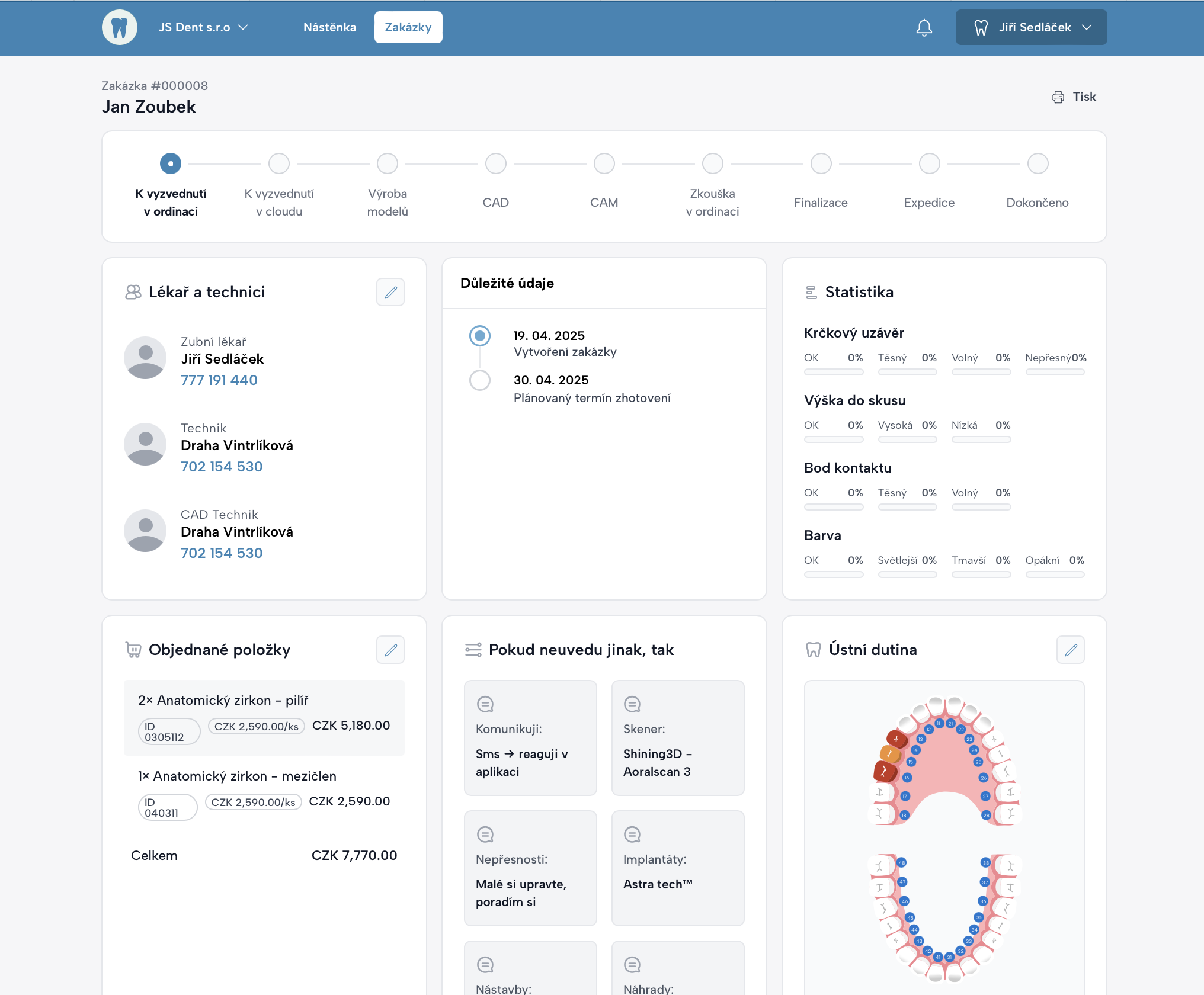
Task: Select the K vyzvednutí v ordinaci step
Action: tap(171, 163)
